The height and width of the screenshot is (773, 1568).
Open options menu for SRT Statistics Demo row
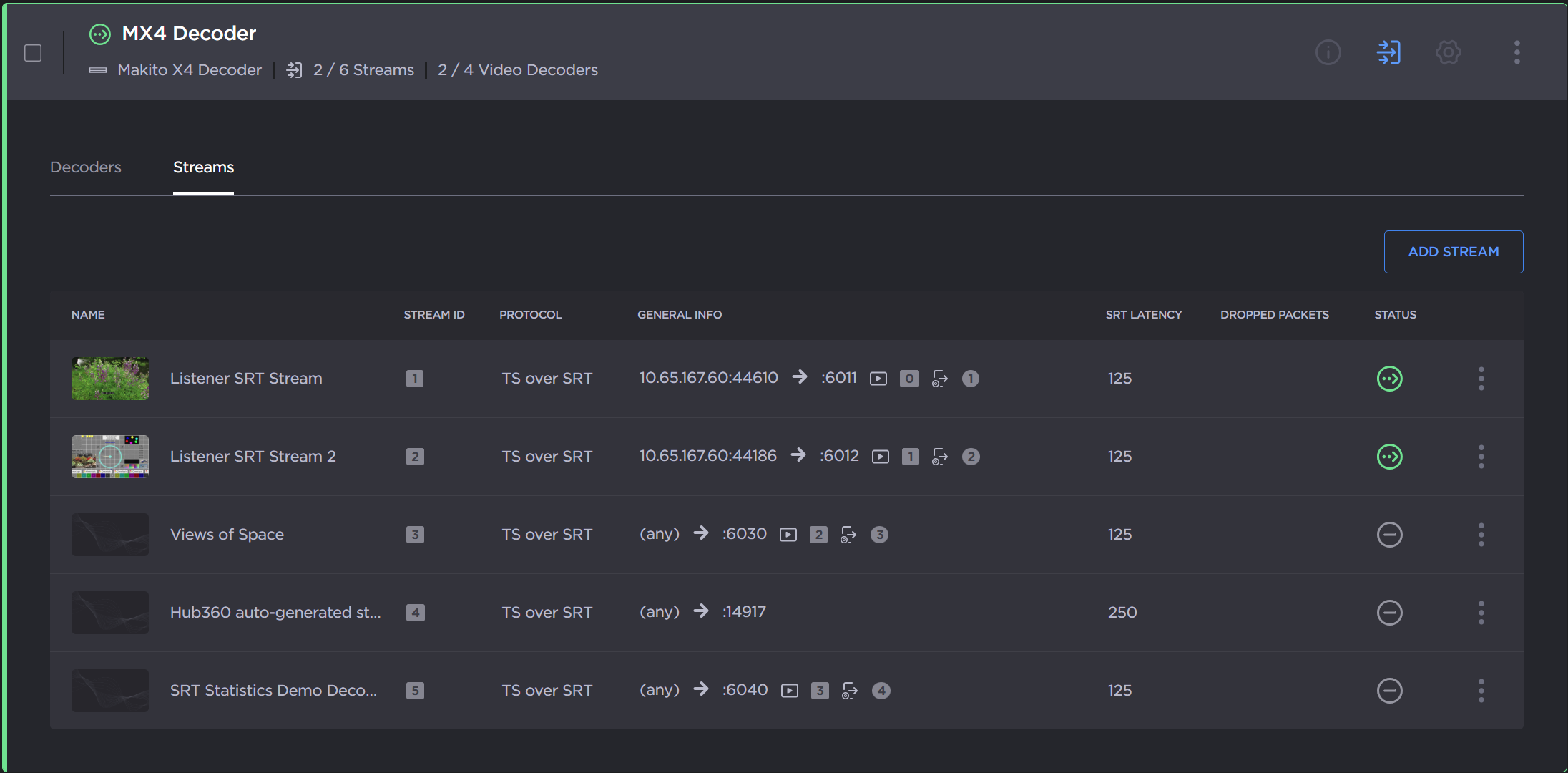(1481, 691)
